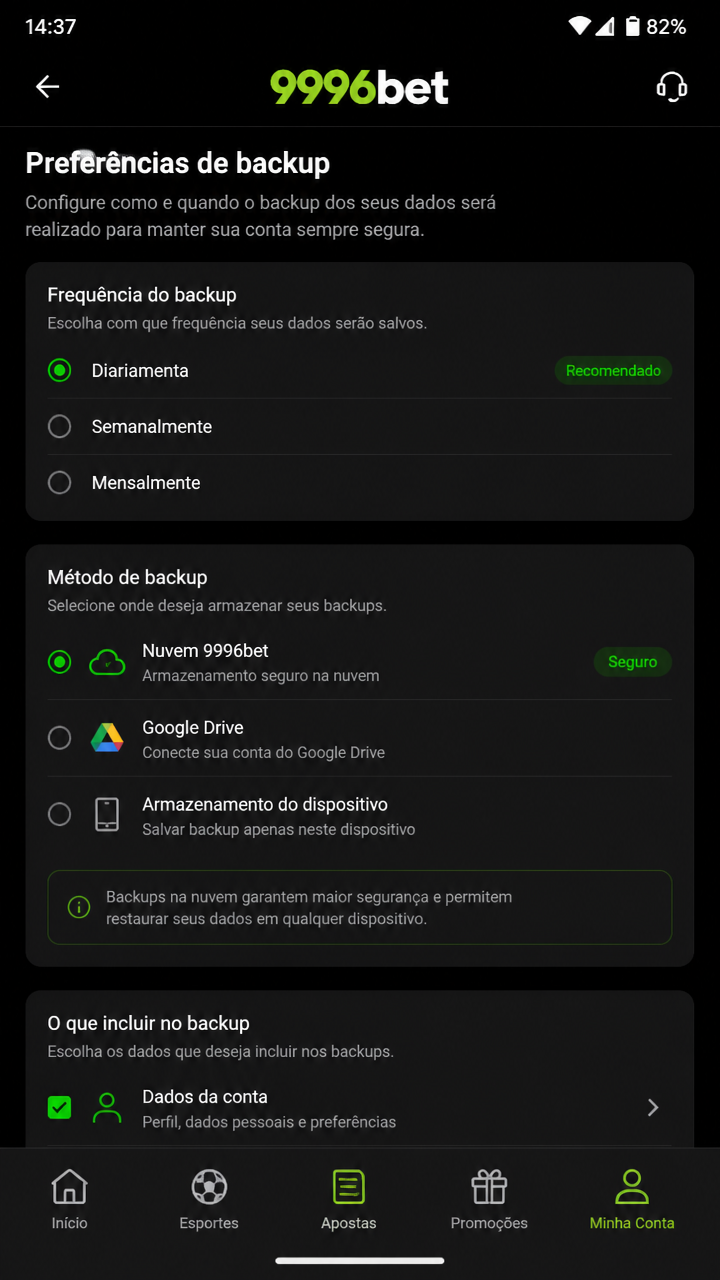Choose the Mensalmente radio option
Screen dimensions: 720x1280
(x=60, y=483)
